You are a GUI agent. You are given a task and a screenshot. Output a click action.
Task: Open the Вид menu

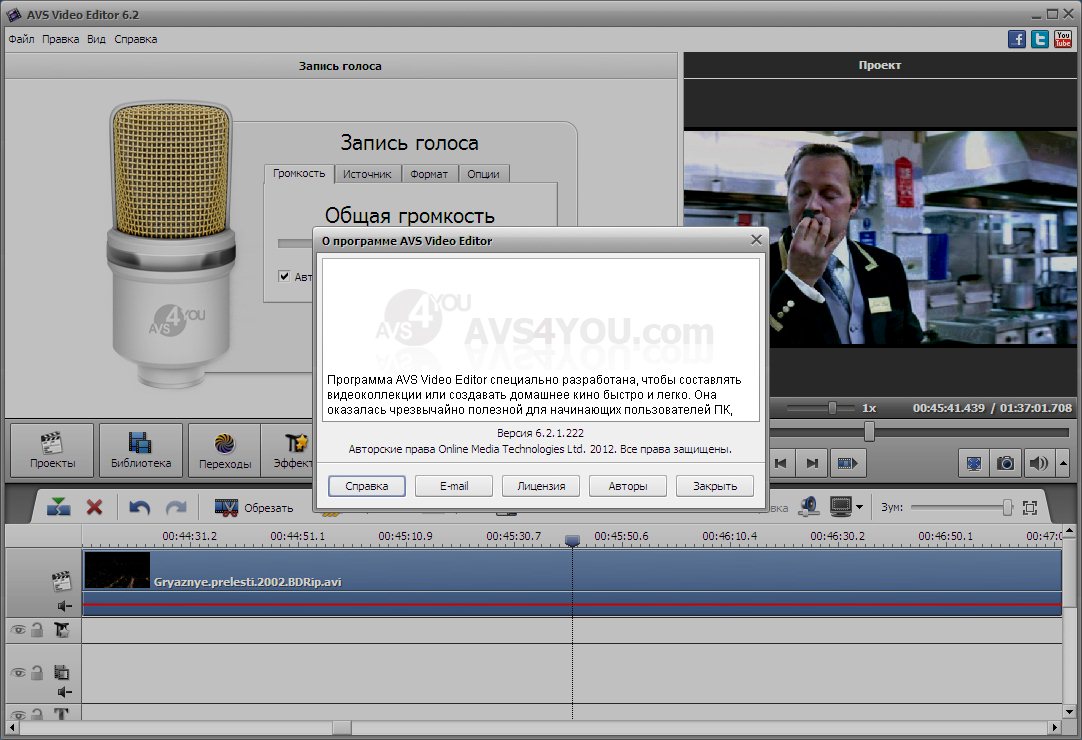pos(96,39)
